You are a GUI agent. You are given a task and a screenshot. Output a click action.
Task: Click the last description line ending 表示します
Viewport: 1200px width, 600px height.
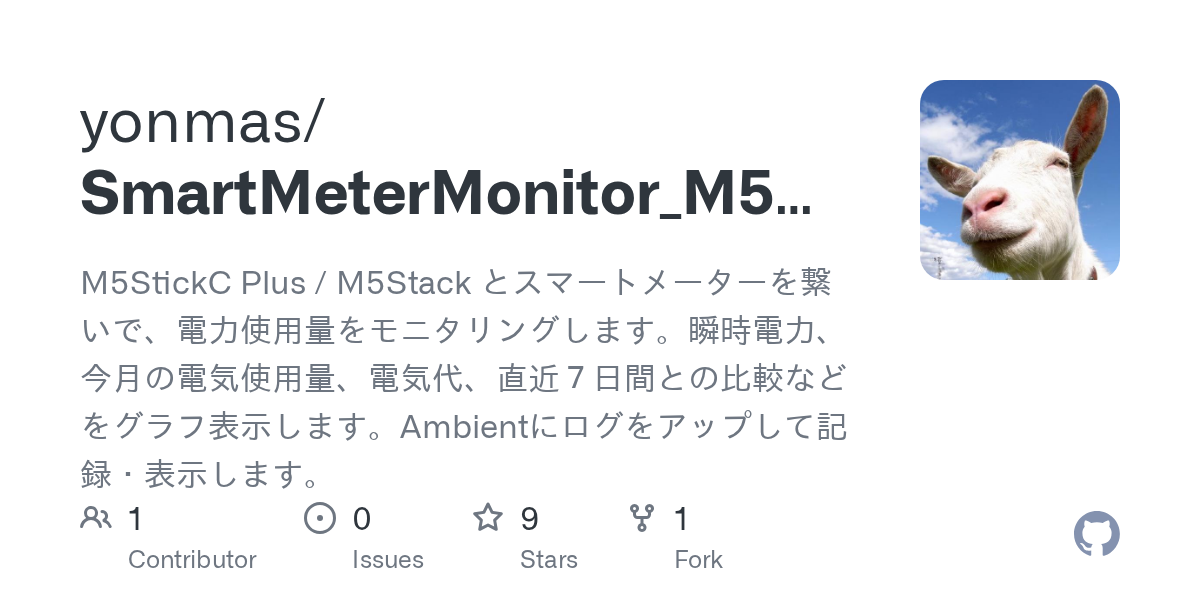[200, 475]
